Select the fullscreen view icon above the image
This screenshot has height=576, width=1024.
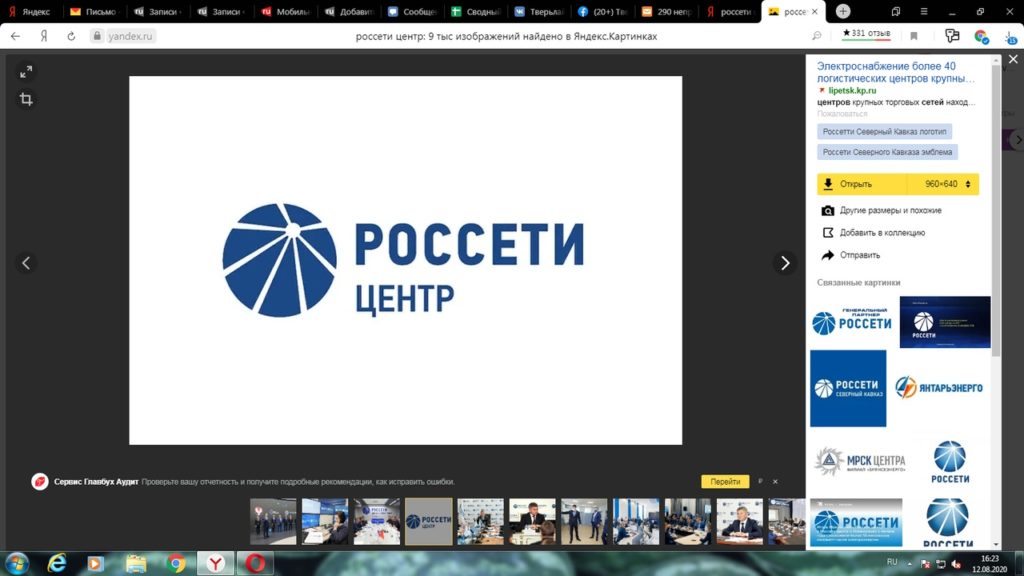click(x=25, y=71)
